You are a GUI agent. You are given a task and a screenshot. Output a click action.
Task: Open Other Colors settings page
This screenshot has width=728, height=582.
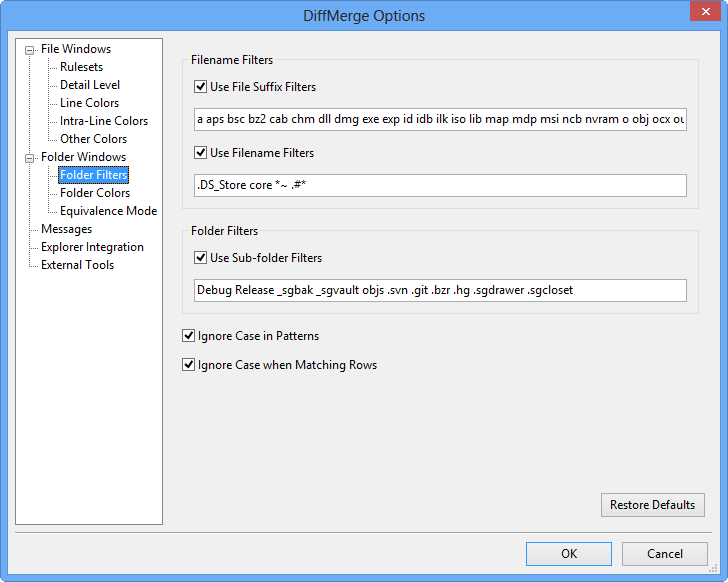tap(93, 139)
